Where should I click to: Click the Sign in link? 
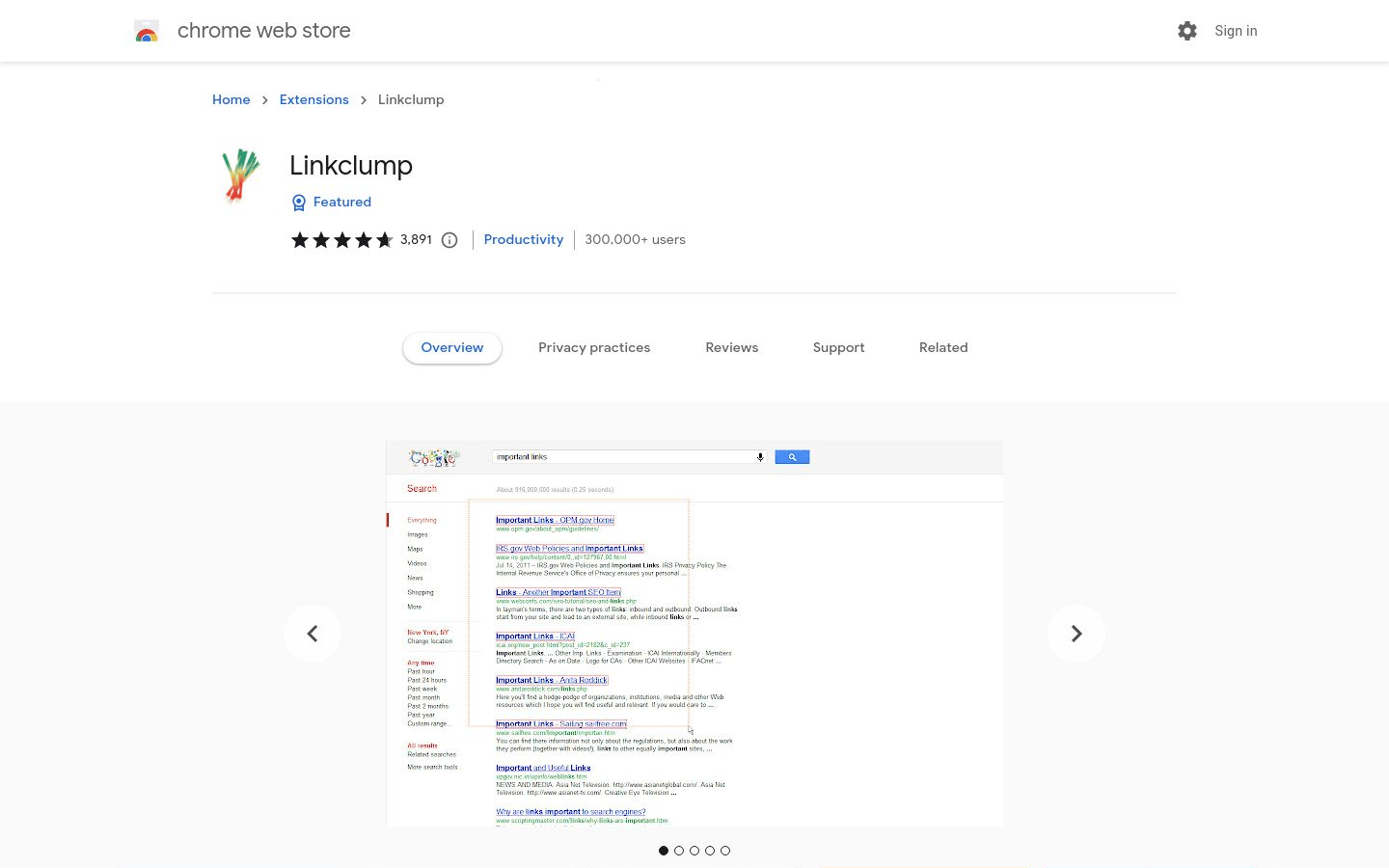(x=1235, y=31)
